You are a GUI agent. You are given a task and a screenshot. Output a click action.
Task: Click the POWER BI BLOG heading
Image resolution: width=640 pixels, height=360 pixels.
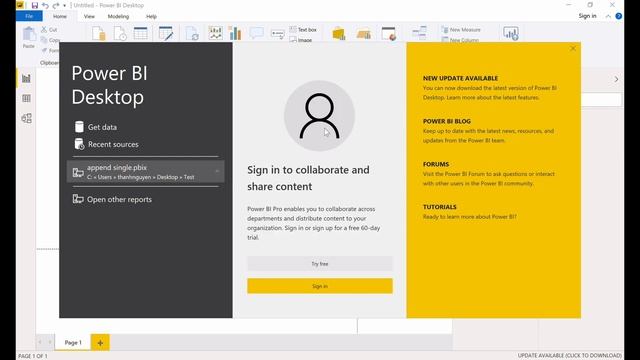pyautogui.click(x=447, y=121)
